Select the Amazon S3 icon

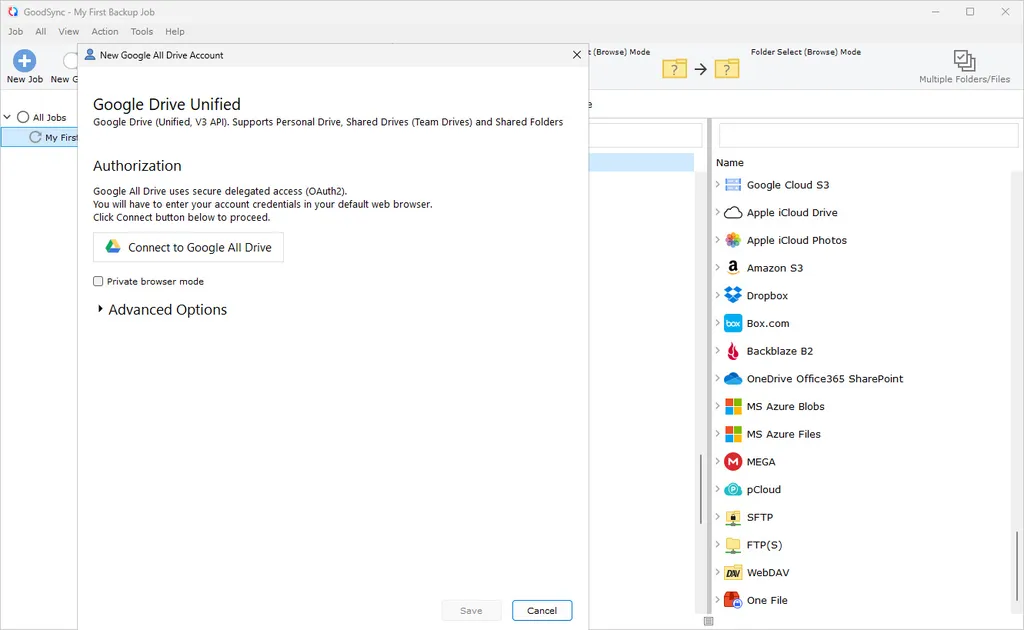click(733, 268)
